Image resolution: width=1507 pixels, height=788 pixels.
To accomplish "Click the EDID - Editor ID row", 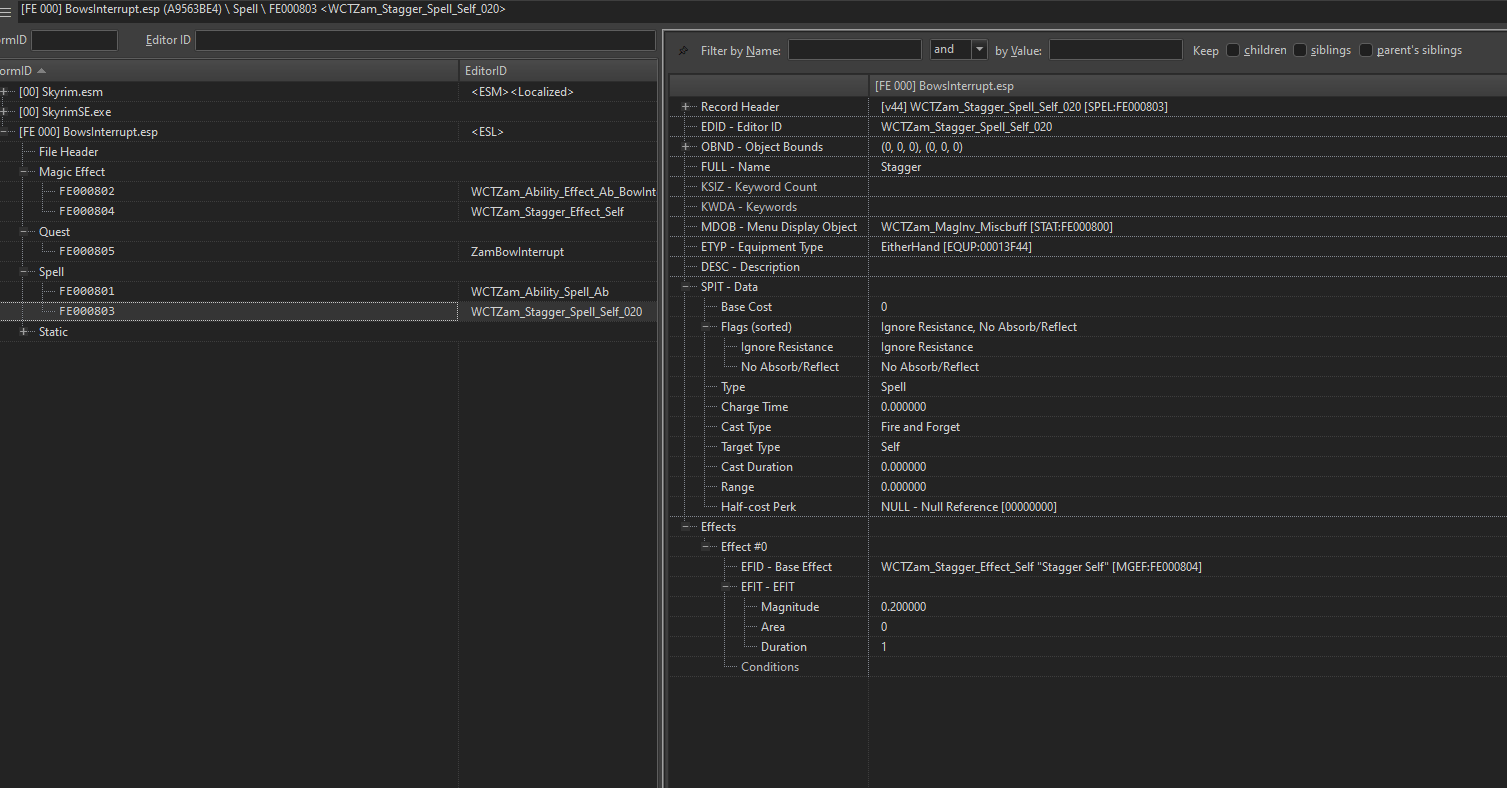I will [1087, 127].
